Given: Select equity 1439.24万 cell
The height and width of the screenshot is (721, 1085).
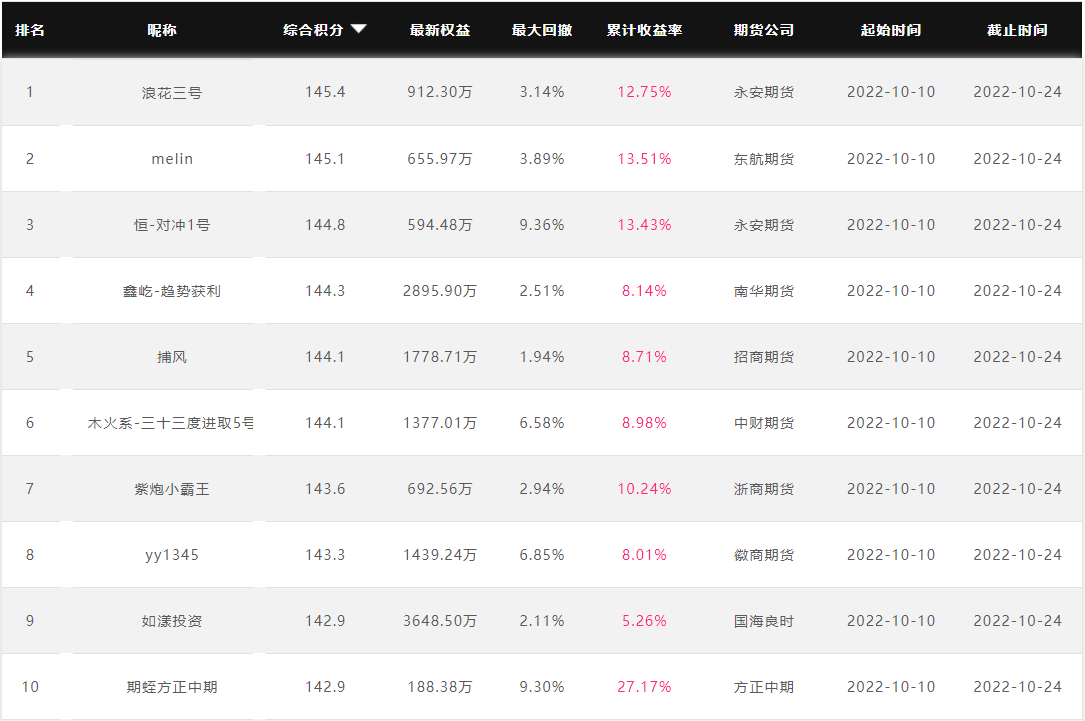Looking at the screenshot, I should tap(440, 555).
